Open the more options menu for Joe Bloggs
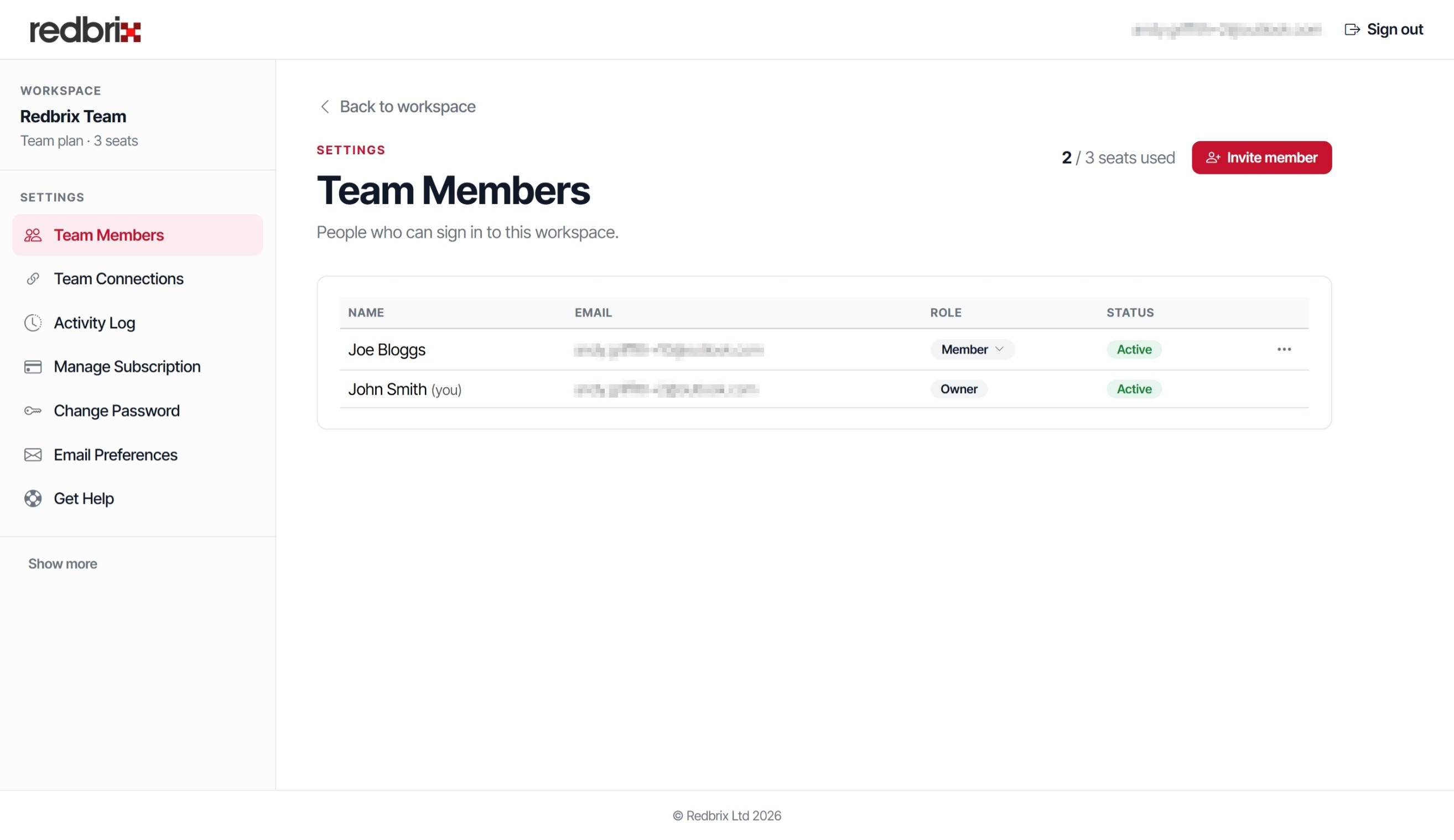The image size is (1454, 840). [1284, 349]
